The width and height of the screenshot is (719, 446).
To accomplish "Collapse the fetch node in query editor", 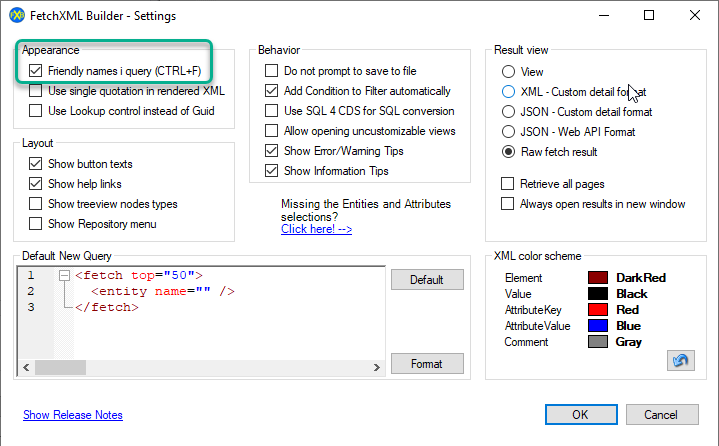I will (x=65, y=275).
